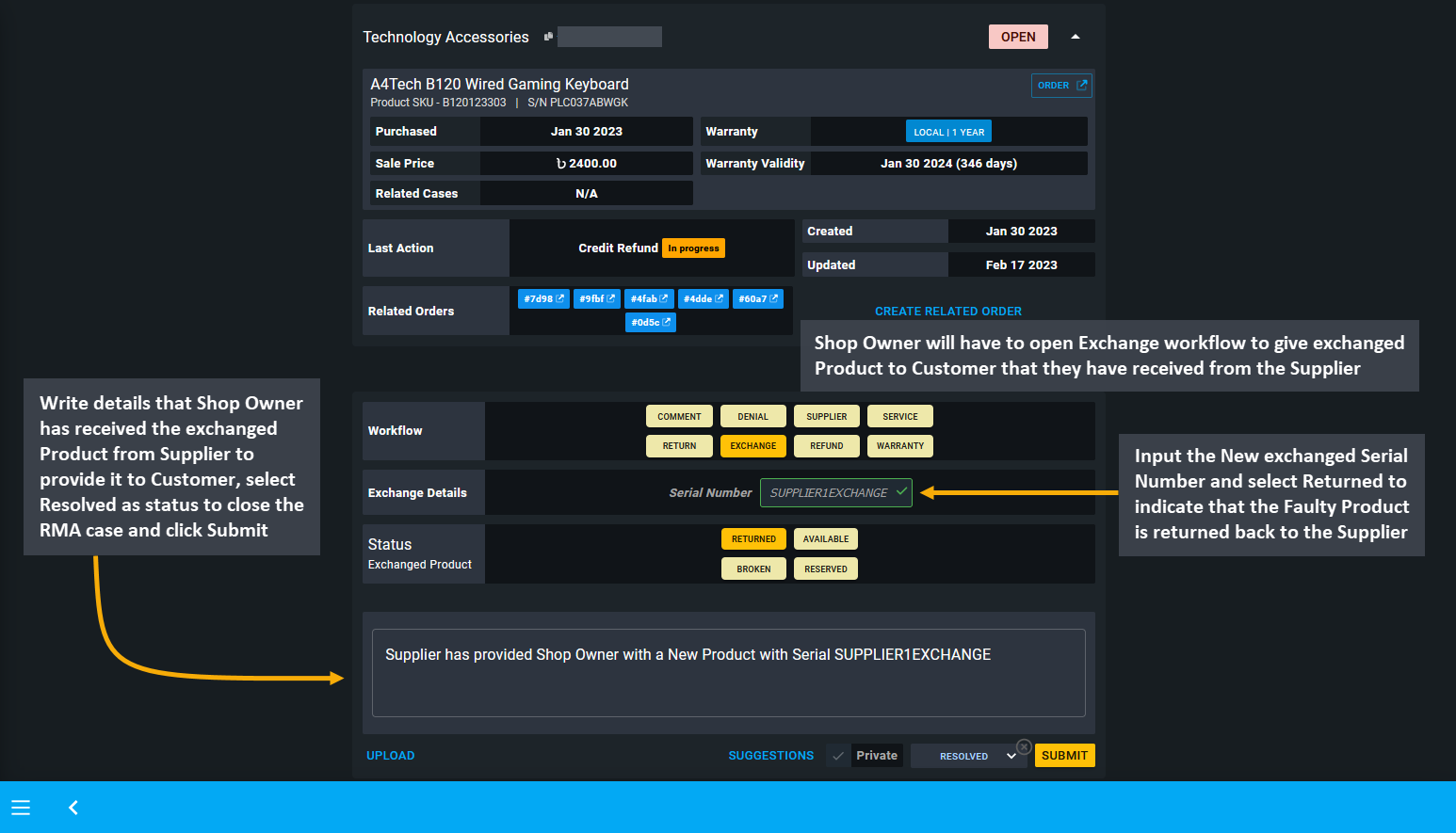Open related order #9fbf
This screenshot has height=833, width=1456.
597,299
